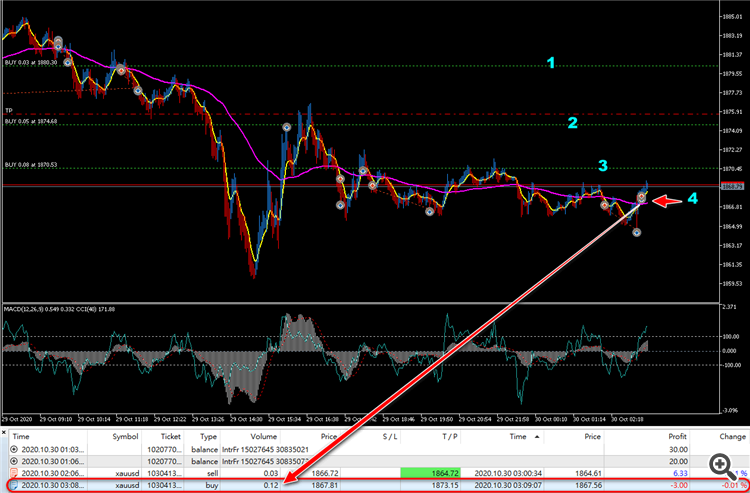Click the 'BUY 0.03 at 1880.30' order label
Image resolution: width=750 pixels, height=493 pixels.
tap(31, 63)
